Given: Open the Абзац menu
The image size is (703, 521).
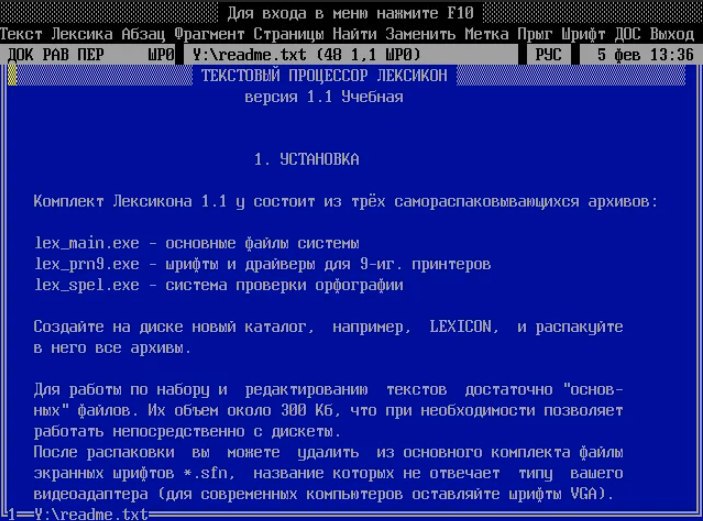Looking at the screenshot, I should [x=144, y=33].
